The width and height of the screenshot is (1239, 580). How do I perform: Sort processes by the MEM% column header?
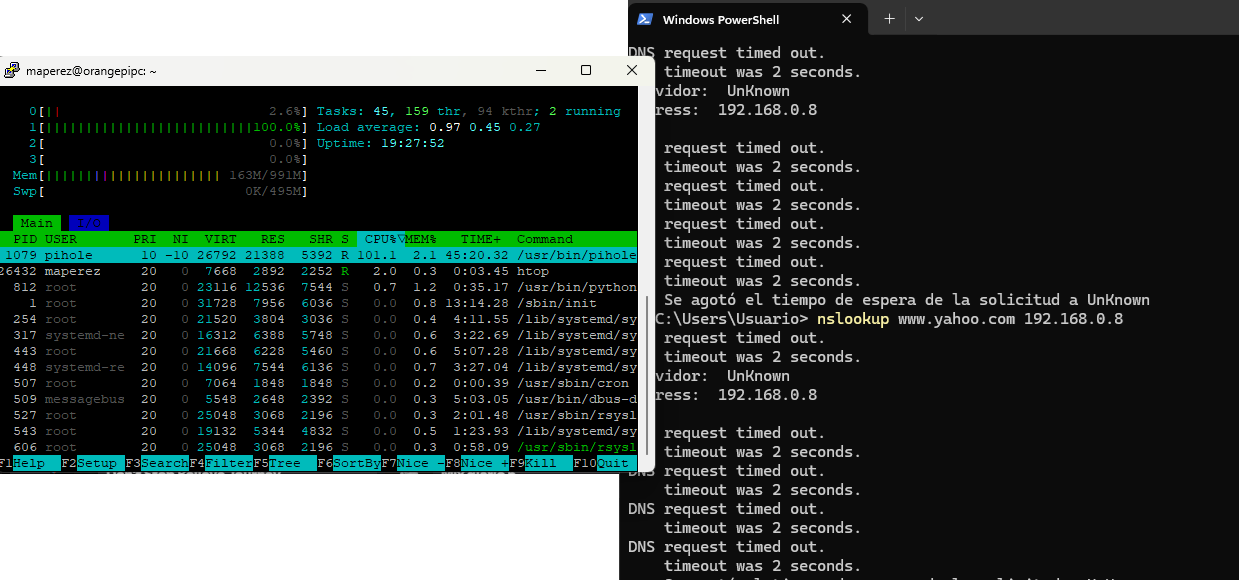coord(420,239)
